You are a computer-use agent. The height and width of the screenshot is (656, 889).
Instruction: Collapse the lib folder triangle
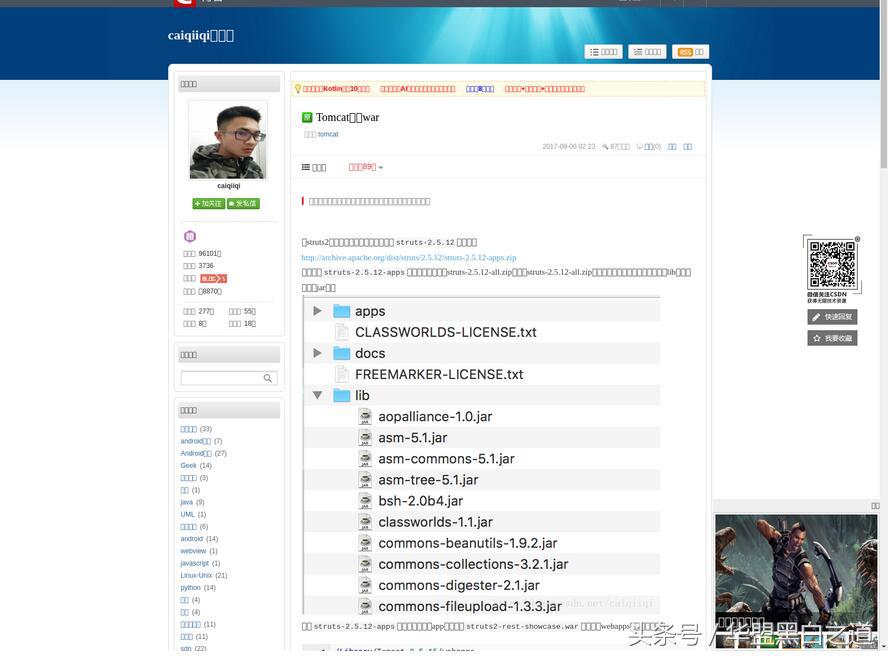[x=318, y=395]
